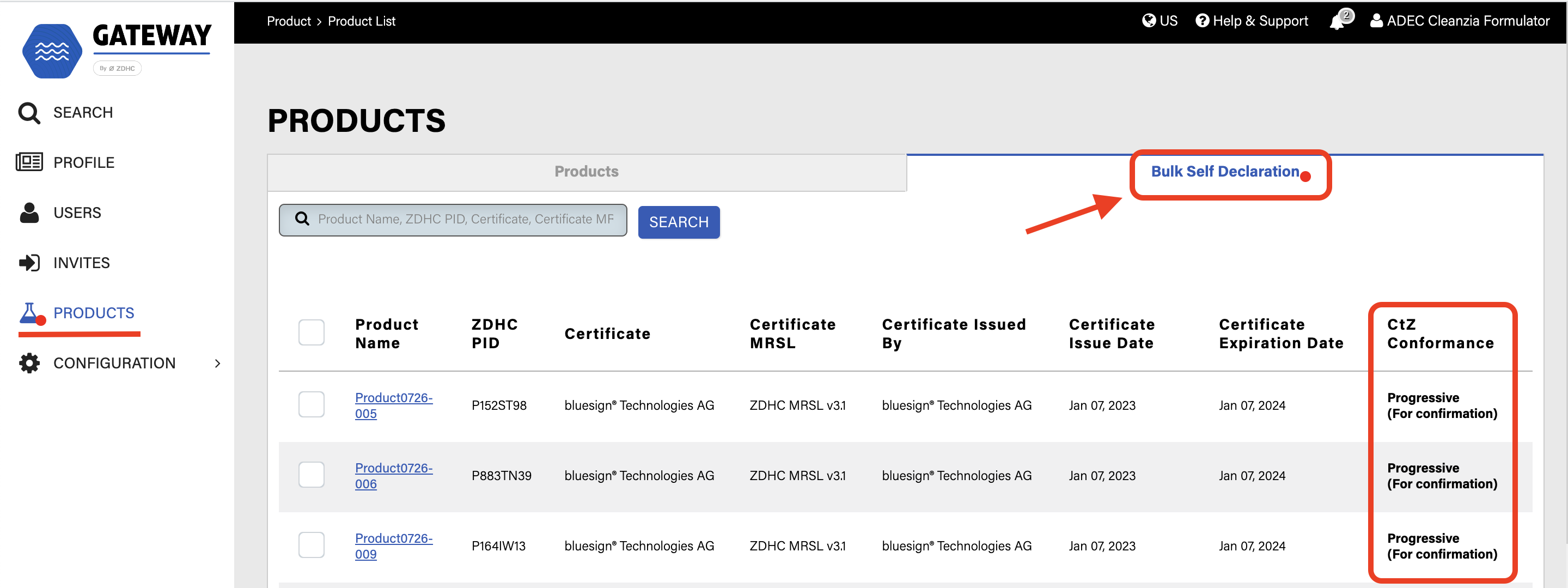This screenshot has width=1568, height=588.
Task: Click the Certificate Issued By column header
Action: tap(954, 334)
